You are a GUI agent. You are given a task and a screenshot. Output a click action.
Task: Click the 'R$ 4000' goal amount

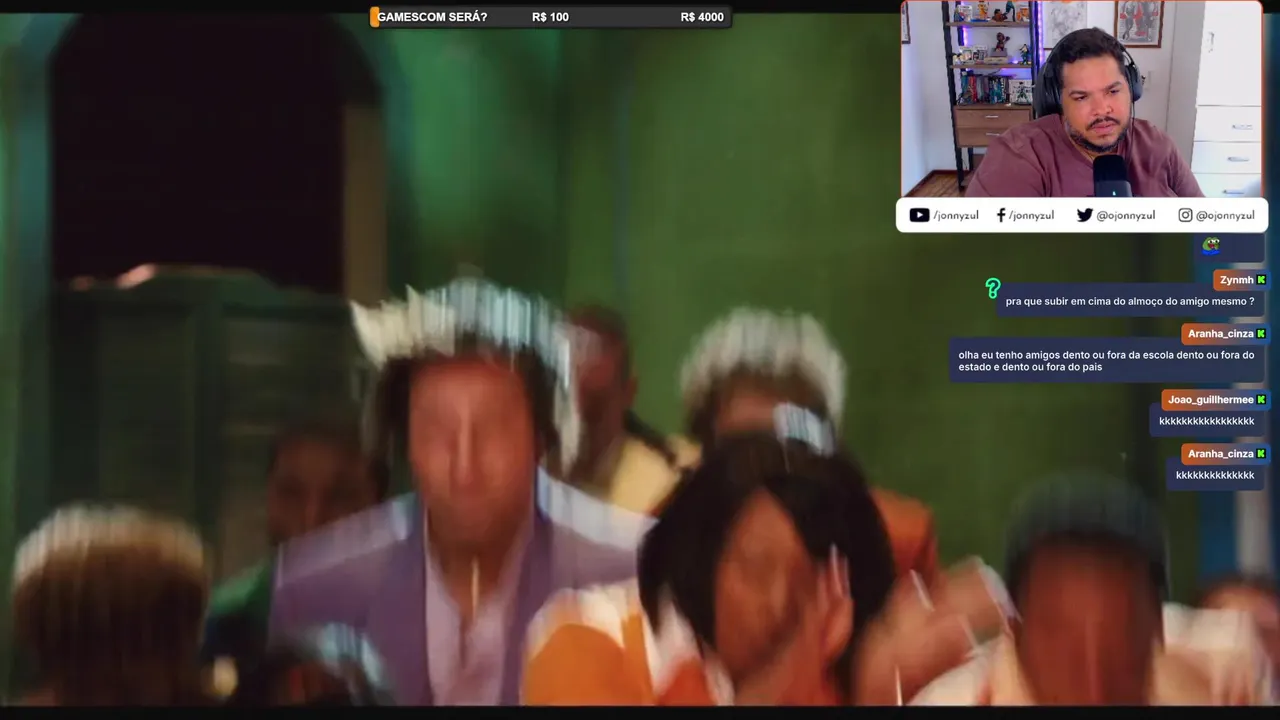[702, 17]
